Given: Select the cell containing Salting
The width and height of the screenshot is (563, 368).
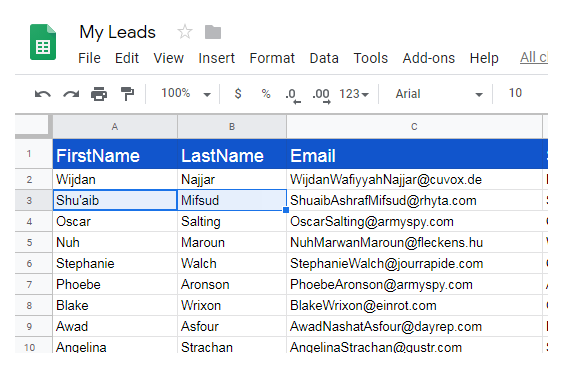Looking at the screenshot, I should pyautogui.click(x=232, y=221).
